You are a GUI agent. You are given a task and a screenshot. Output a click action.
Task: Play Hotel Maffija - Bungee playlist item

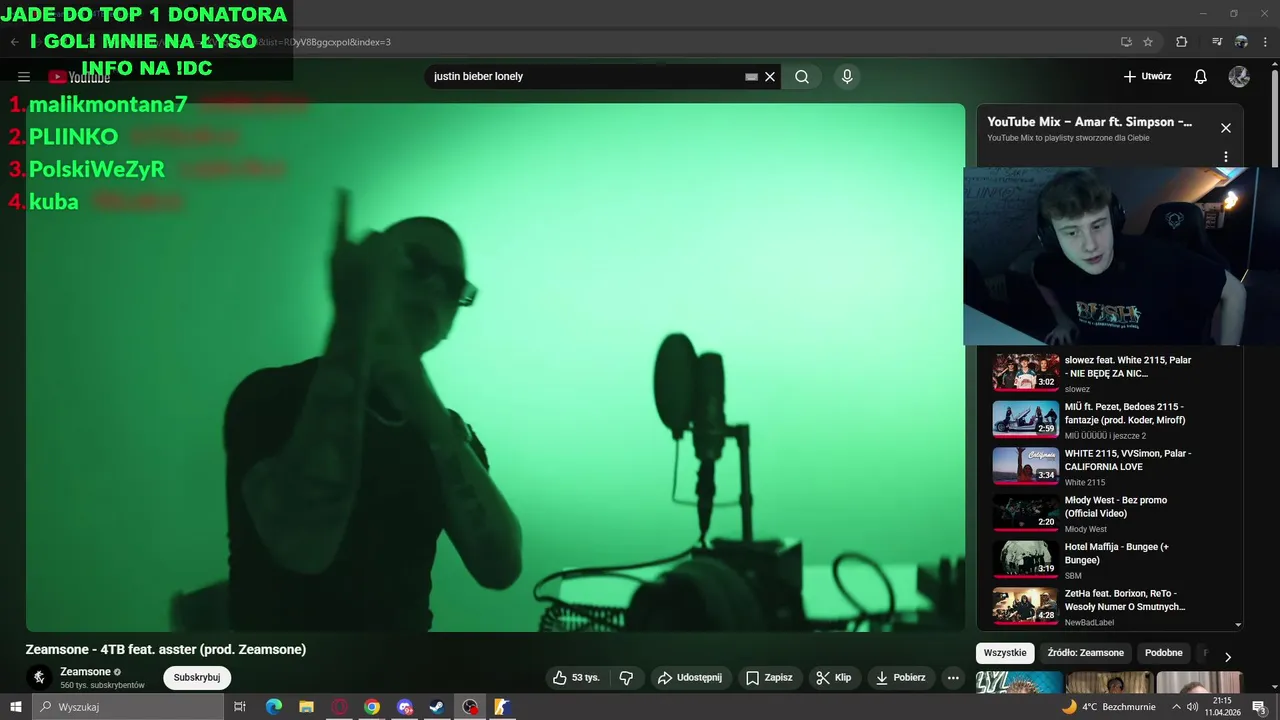pos(1108,559)
